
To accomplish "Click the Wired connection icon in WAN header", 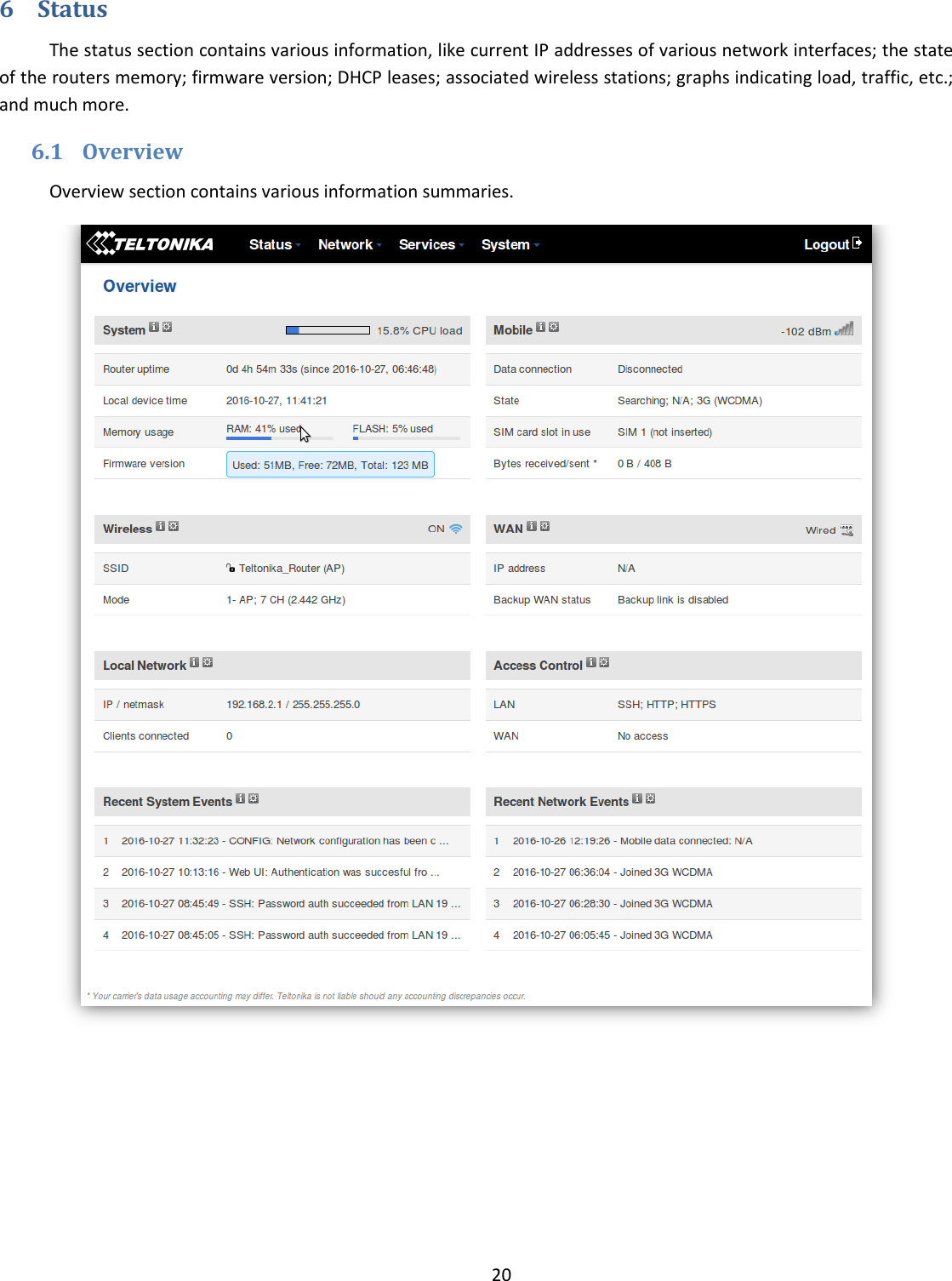I will click(847, 529).
